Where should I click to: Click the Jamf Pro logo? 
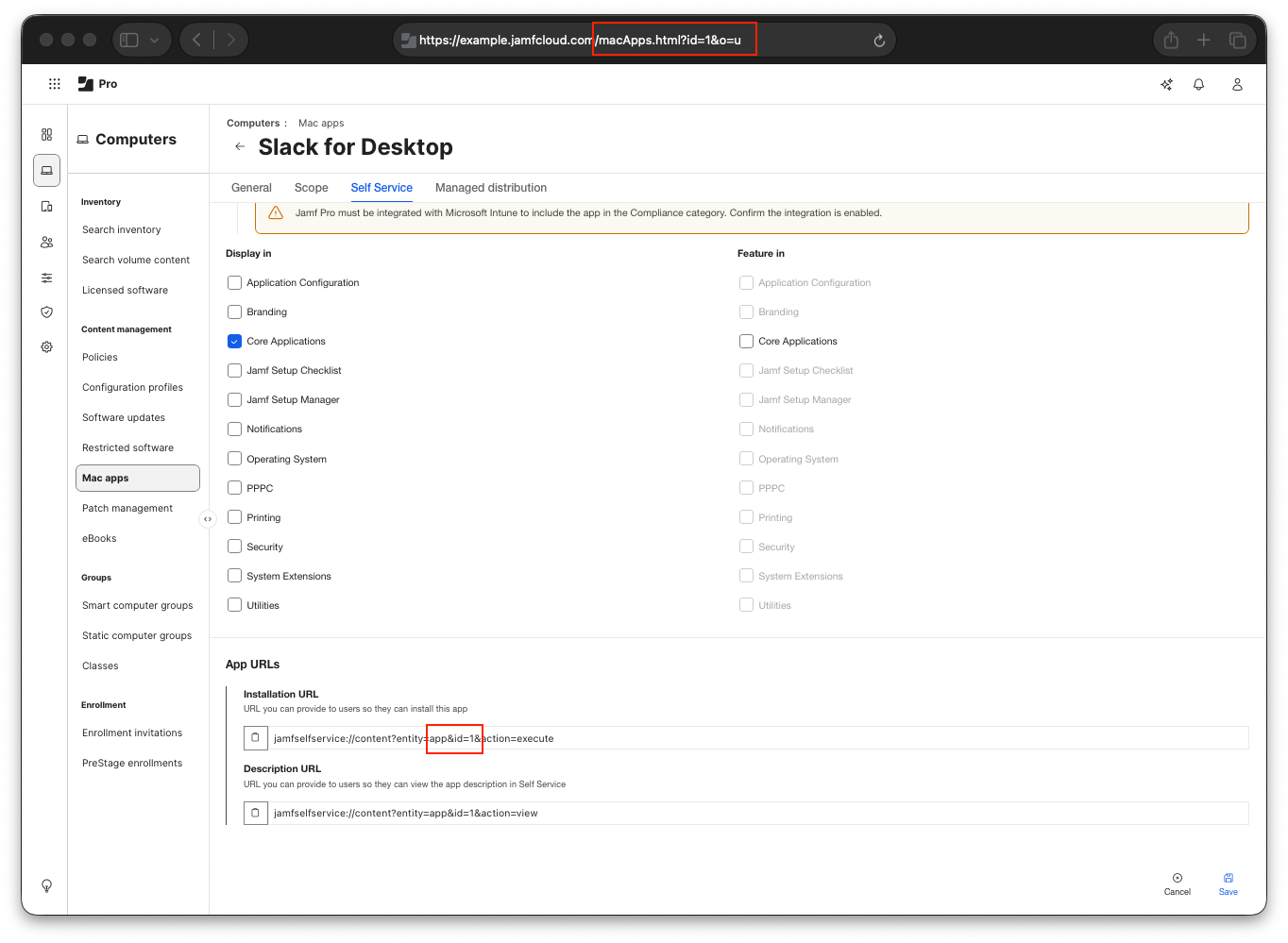coord(97,84)
